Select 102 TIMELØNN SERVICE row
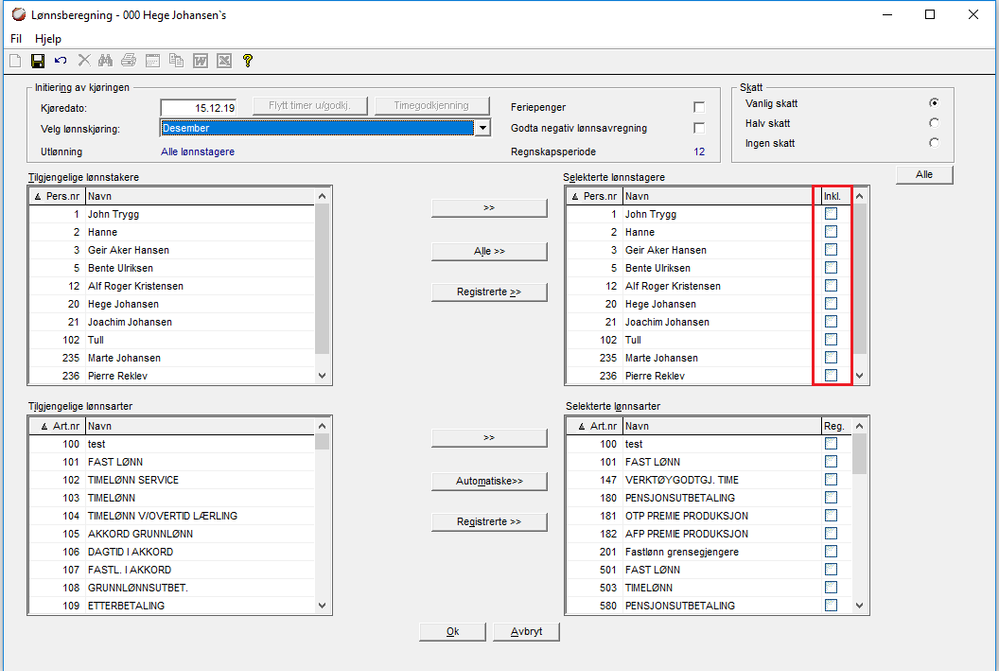Image resolution: width=999 pixels, height=671 pixels. click(x=172, y=480)
